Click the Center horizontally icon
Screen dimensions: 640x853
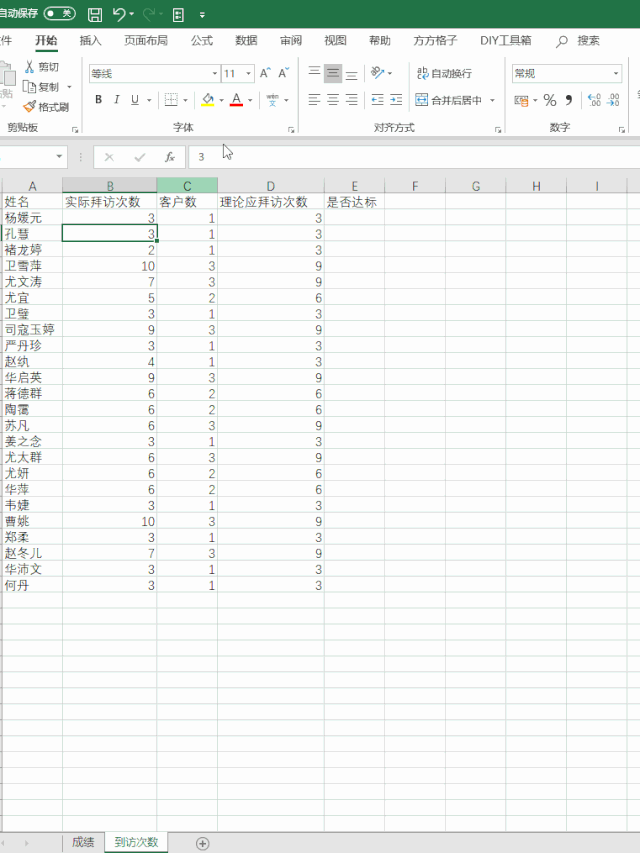coord(333,100)
